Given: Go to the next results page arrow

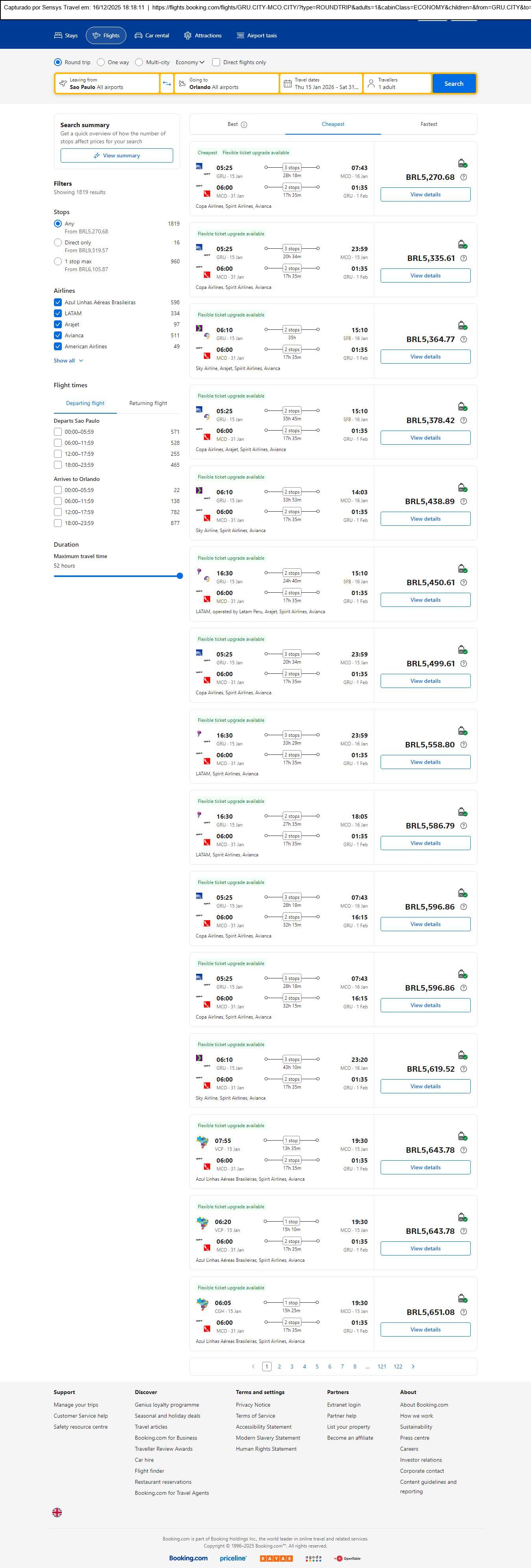Looking at the screenshot, I should 413,1366.
